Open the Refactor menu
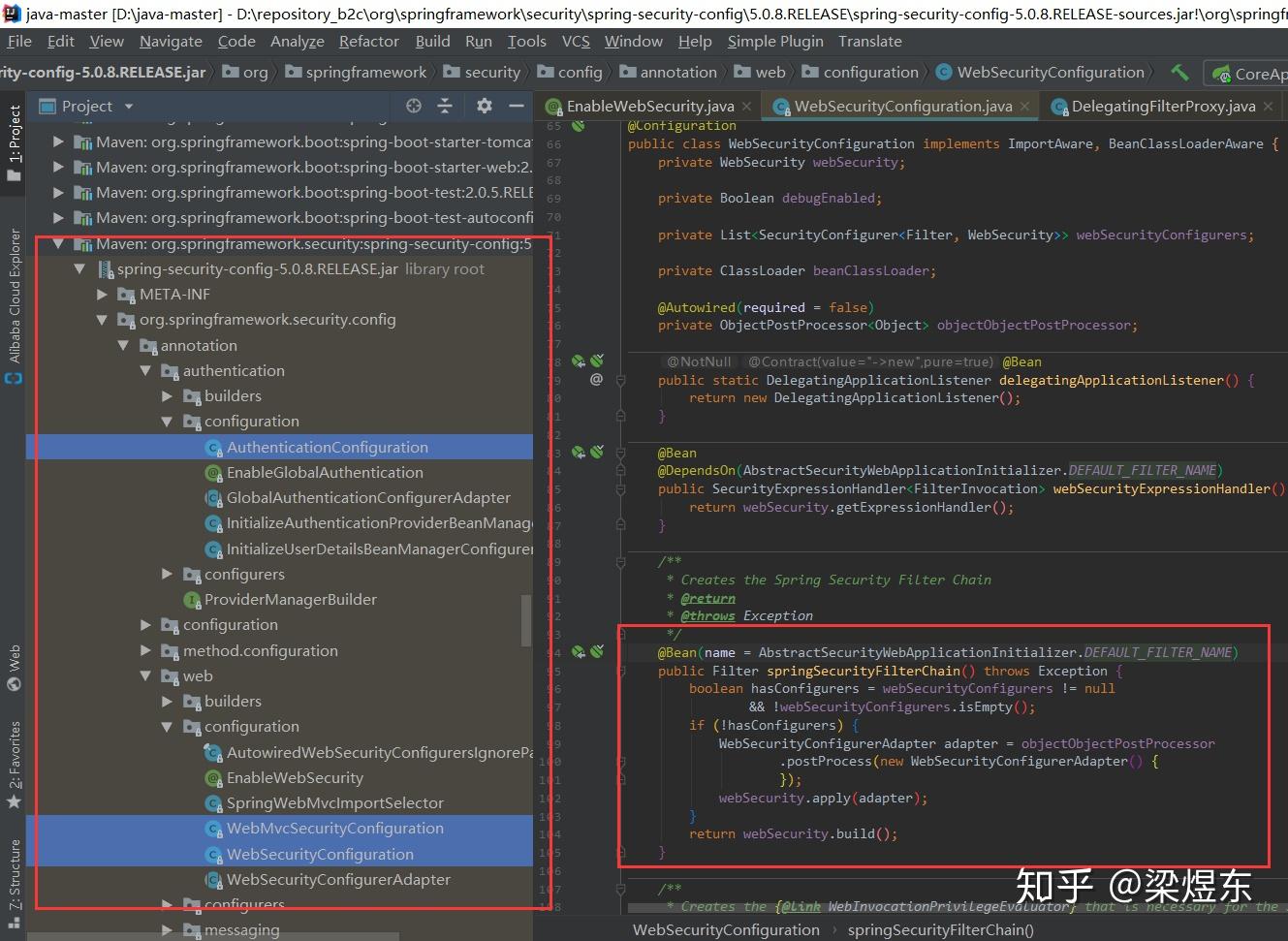The image size is (1288, 941). pyautogui.click(x=368, y=42)
